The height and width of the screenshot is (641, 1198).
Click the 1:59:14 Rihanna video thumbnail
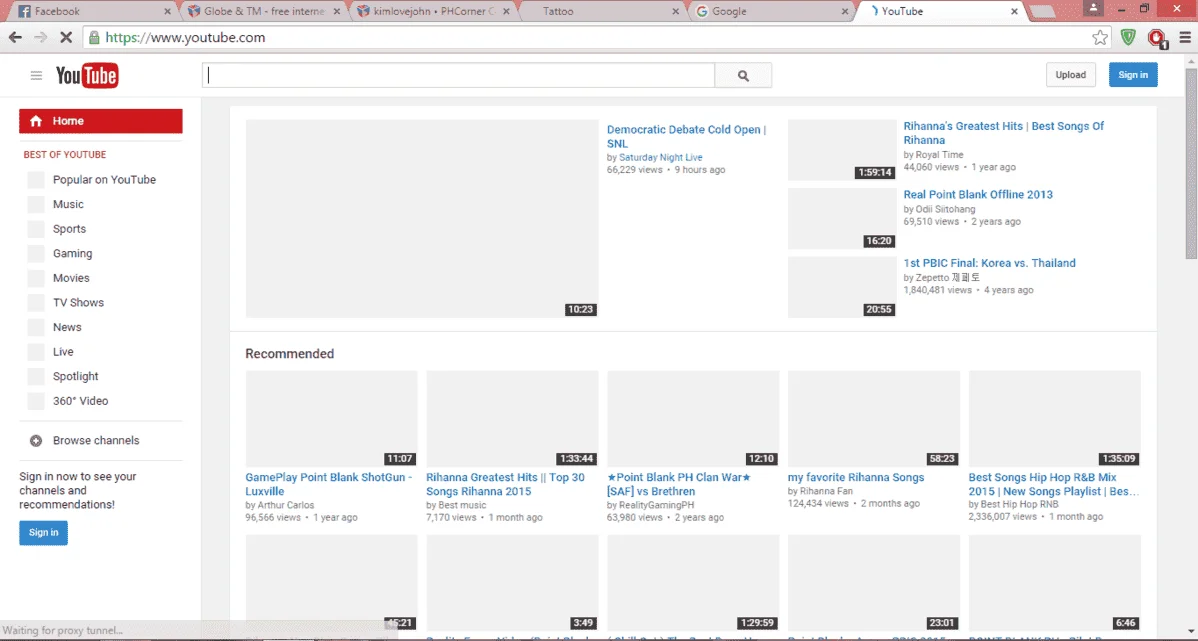coord(842,150)
